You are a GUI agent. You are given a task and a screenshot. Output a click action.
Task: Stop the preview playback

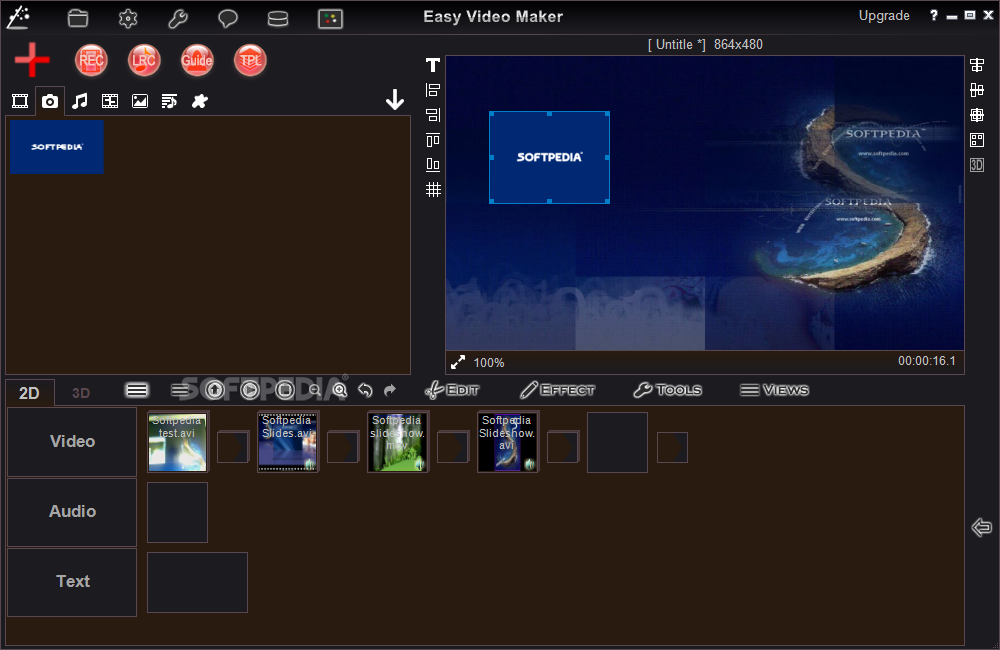285,390
